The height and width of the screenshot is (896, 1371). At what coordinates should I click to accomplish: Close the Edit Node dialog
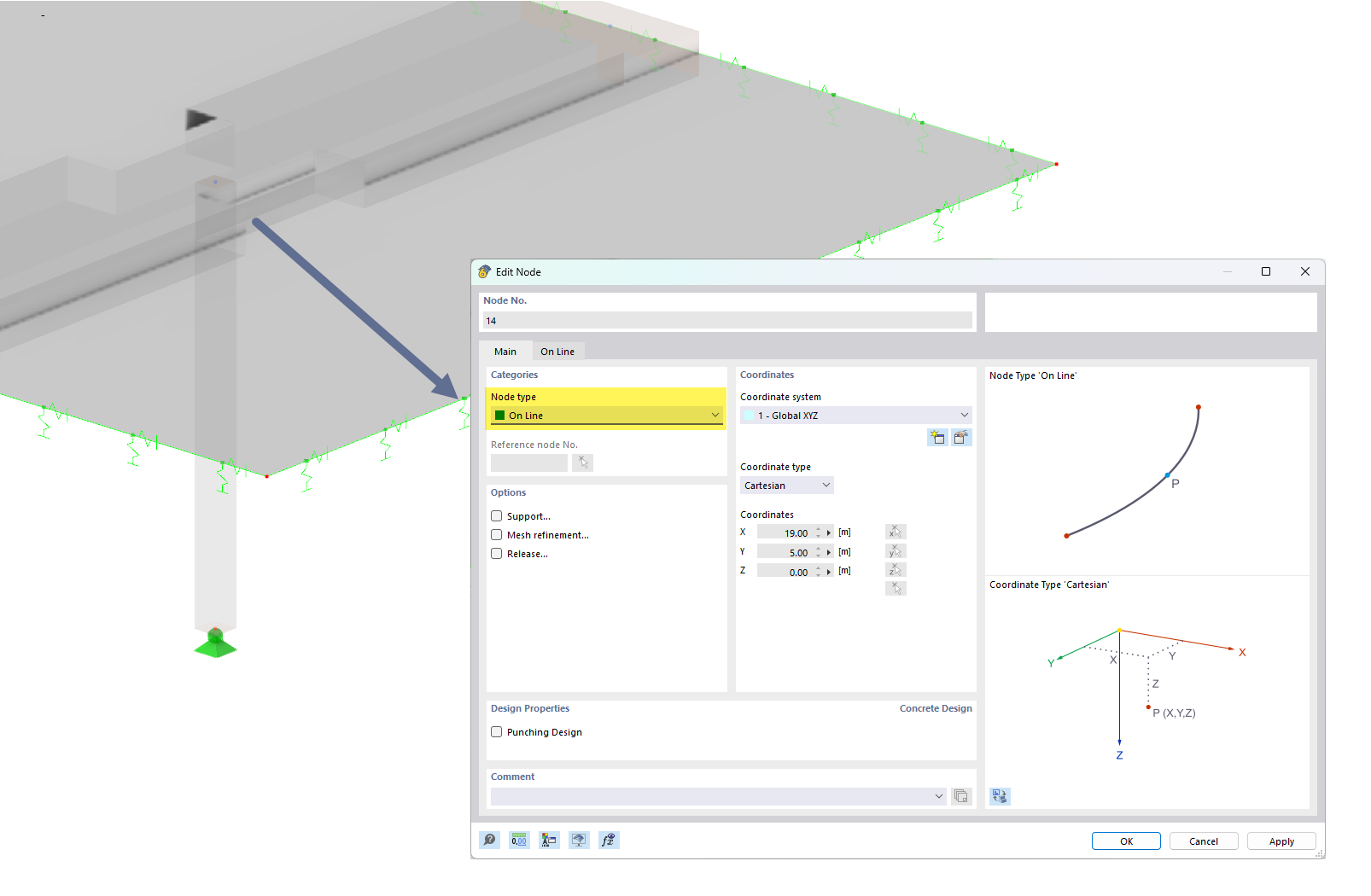point(1304,271)
